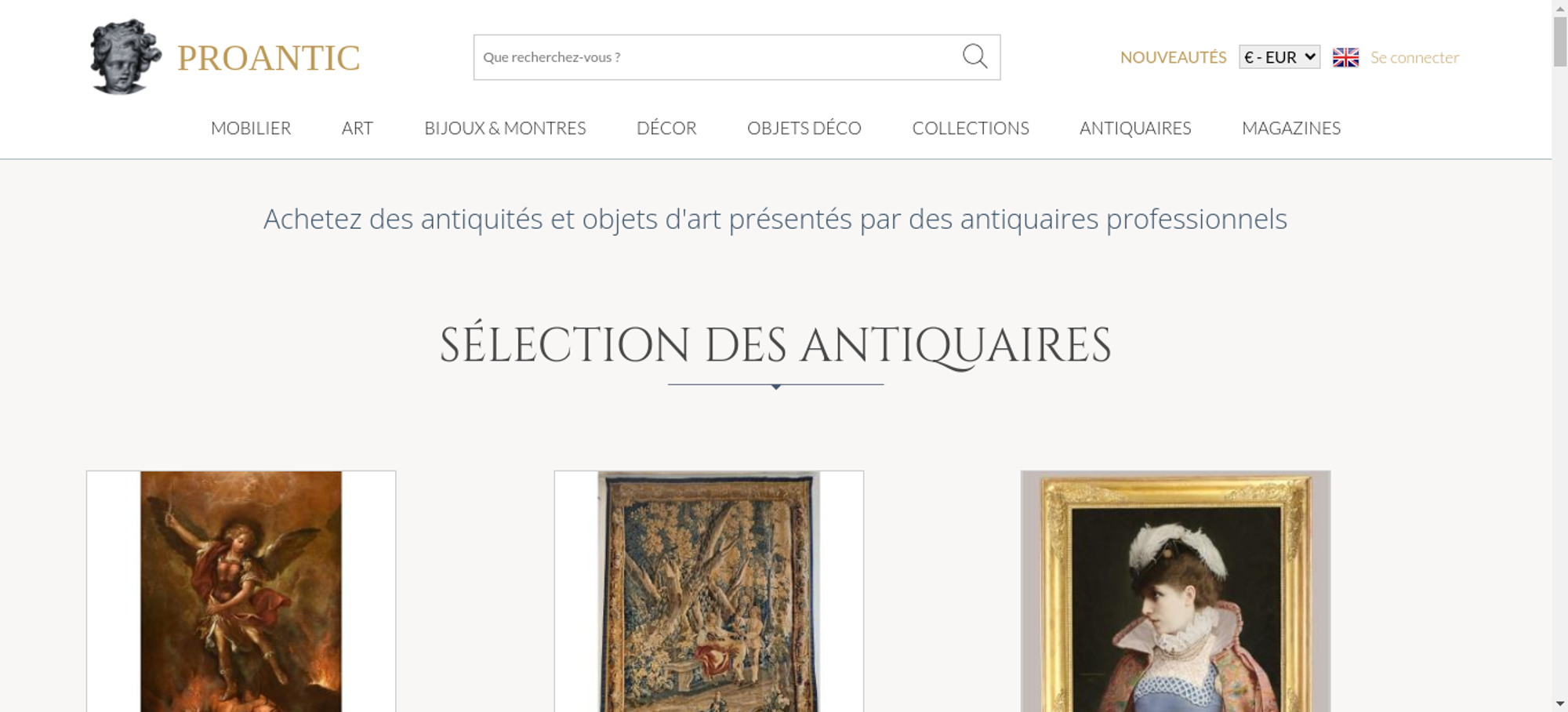Click the Proantic cherub head logo
Image resolution: width=1568 pixels, height=712 pixels.
(125, 57)
